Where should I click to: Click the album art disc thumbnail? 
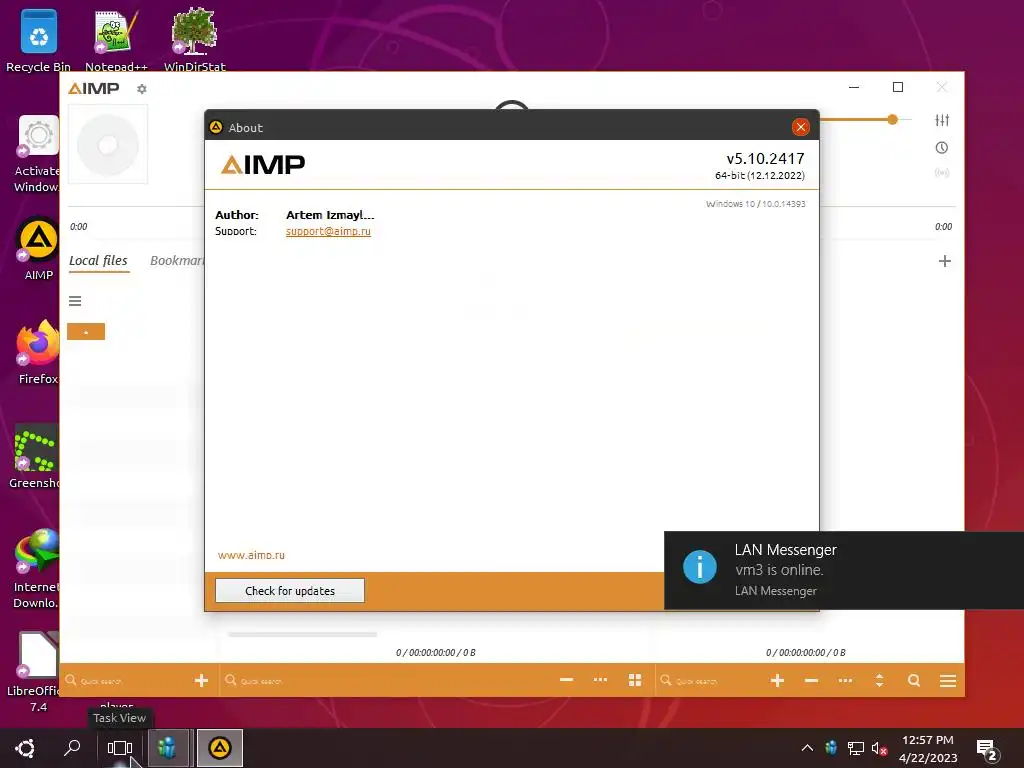tap(108, 144)
